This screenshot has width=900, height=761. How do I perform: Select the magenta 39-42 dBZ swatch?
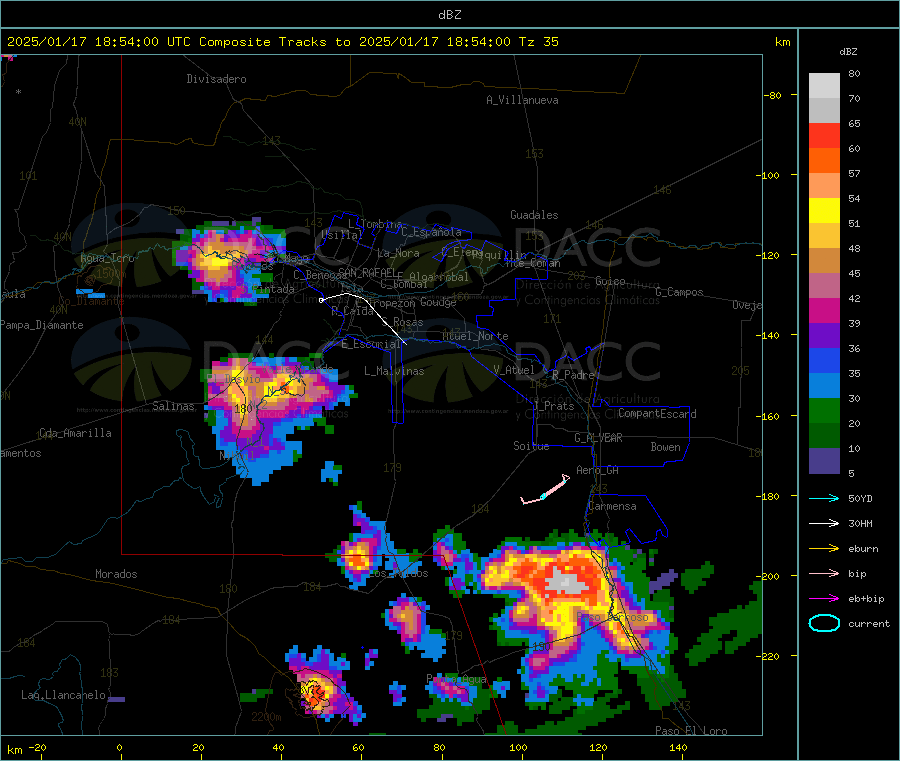point(824,310)
